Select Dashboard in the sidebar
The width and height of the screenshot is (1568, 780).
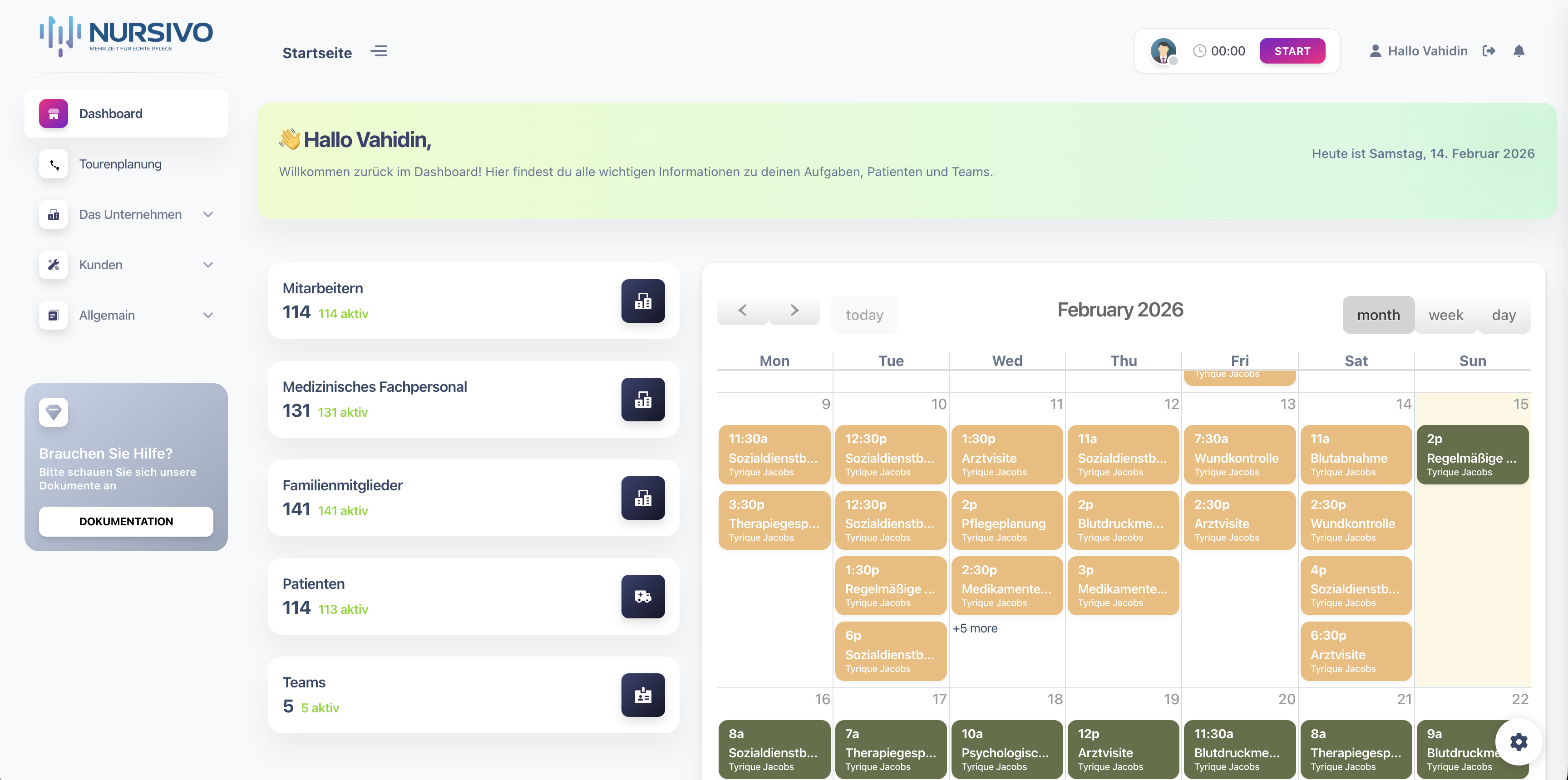[111, 113]
